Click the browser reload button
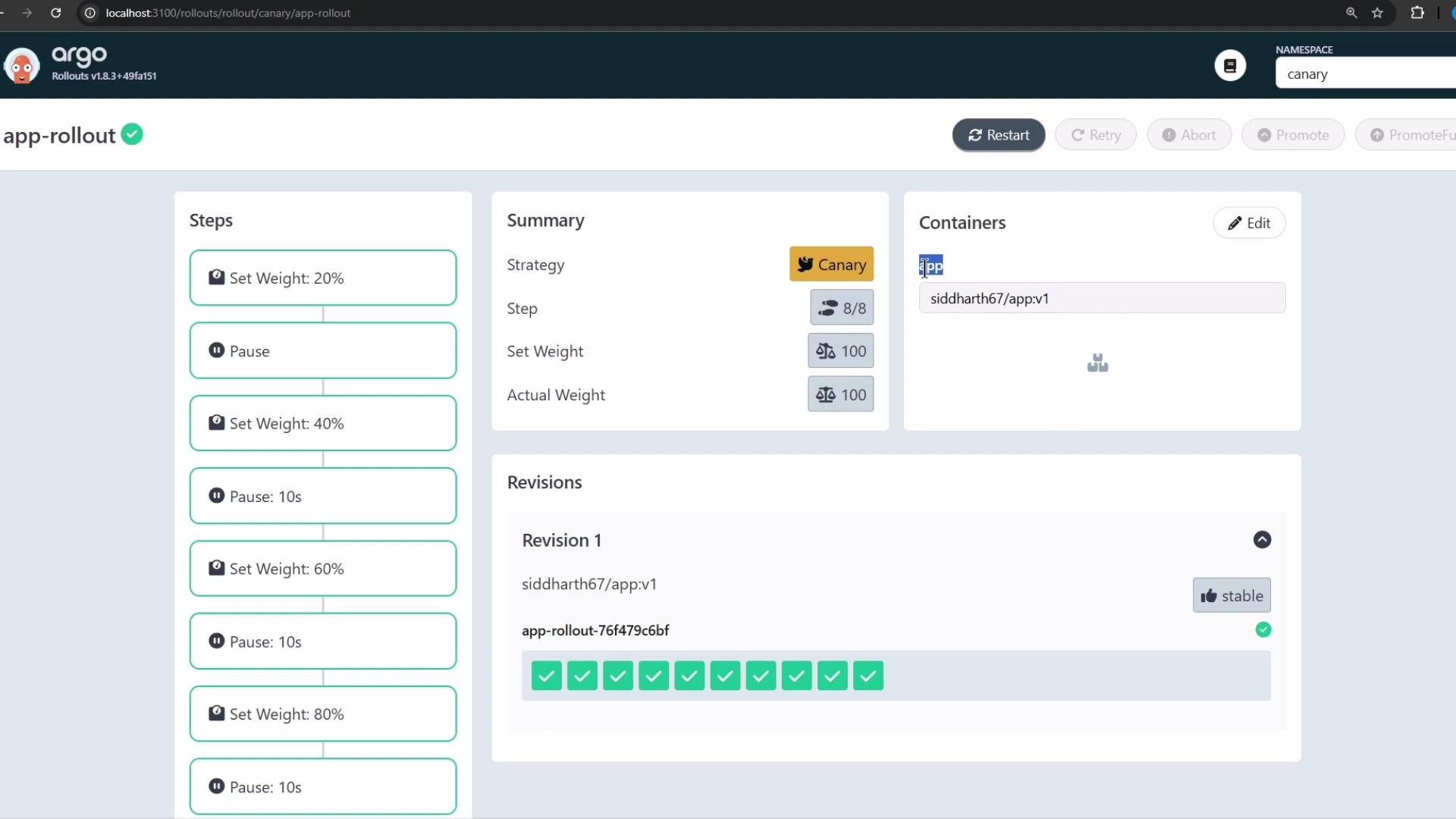Image resolution: width=1456 pixels, height=819 pixels. tap(56, 13)
